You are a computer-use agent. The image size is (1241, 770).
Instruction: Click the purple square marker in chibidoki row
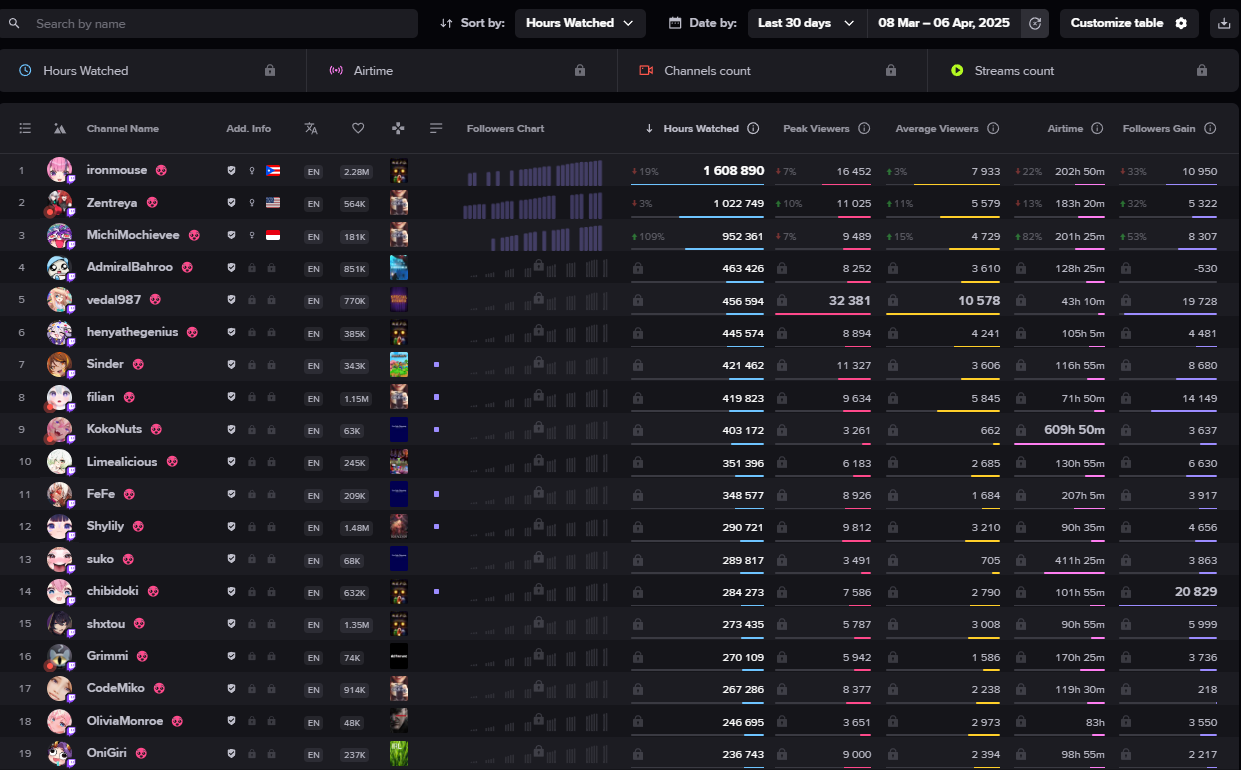point(436,591)
